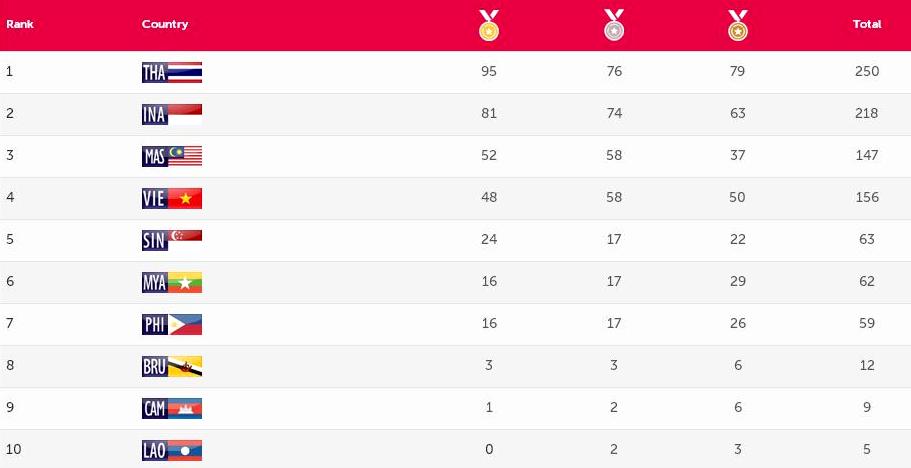Click the Country column header

click(165, 24)
